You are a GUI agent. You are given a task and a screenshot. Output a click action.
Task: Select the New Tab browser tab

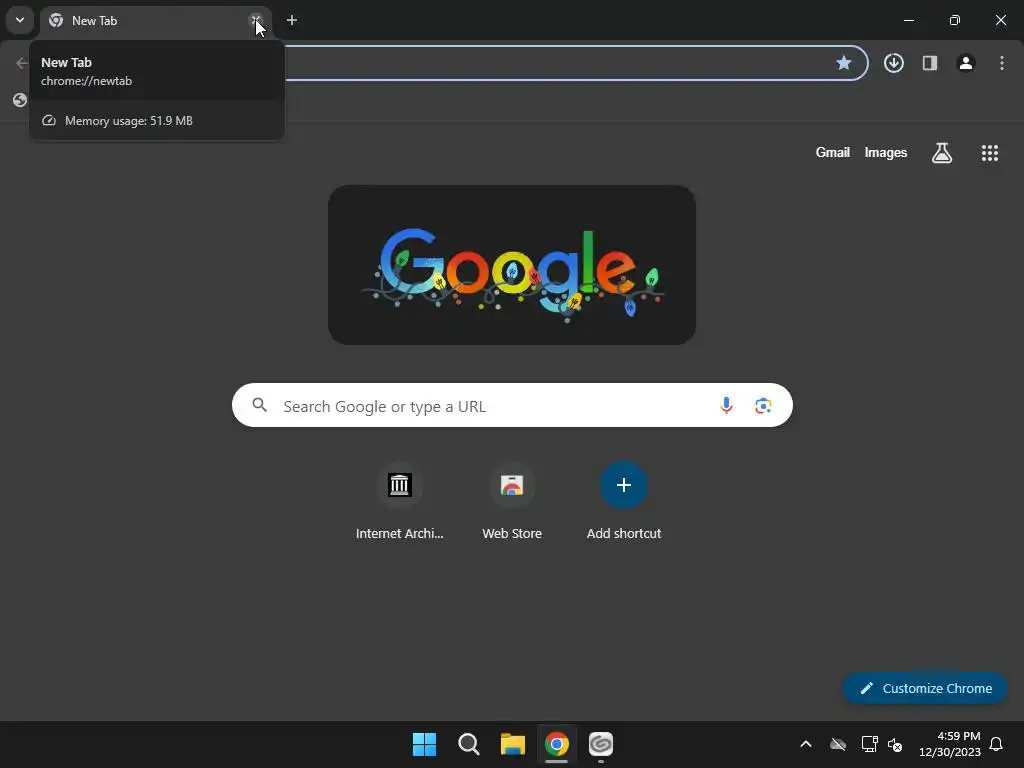[x=156, y=21]
